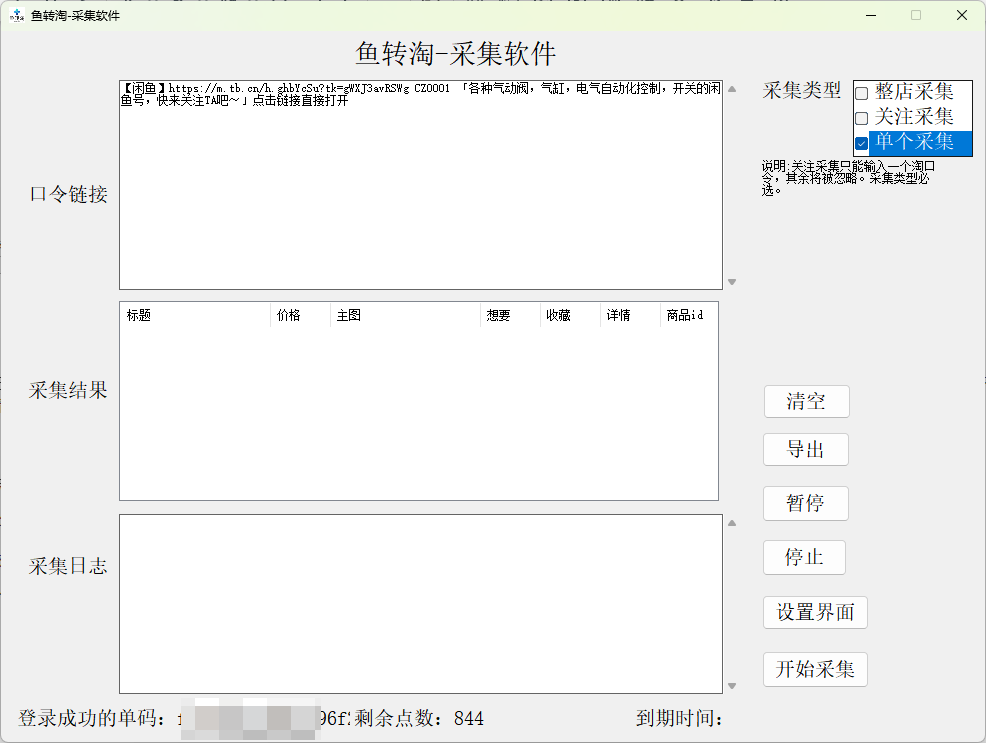
Task: Stop collection with the 停止 button
Action: (x=804, y=558)
